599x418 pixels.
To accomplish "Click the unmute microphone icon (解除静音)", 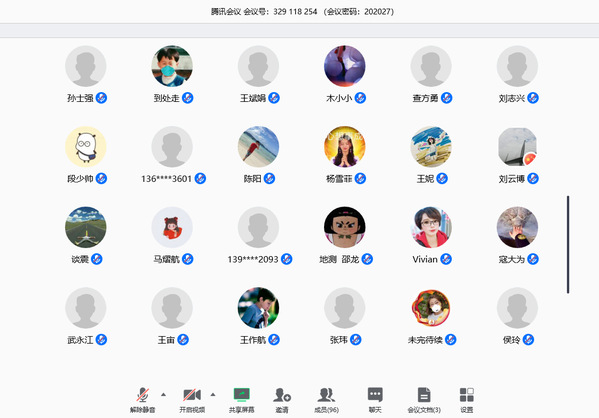I will tap(143, 395).
